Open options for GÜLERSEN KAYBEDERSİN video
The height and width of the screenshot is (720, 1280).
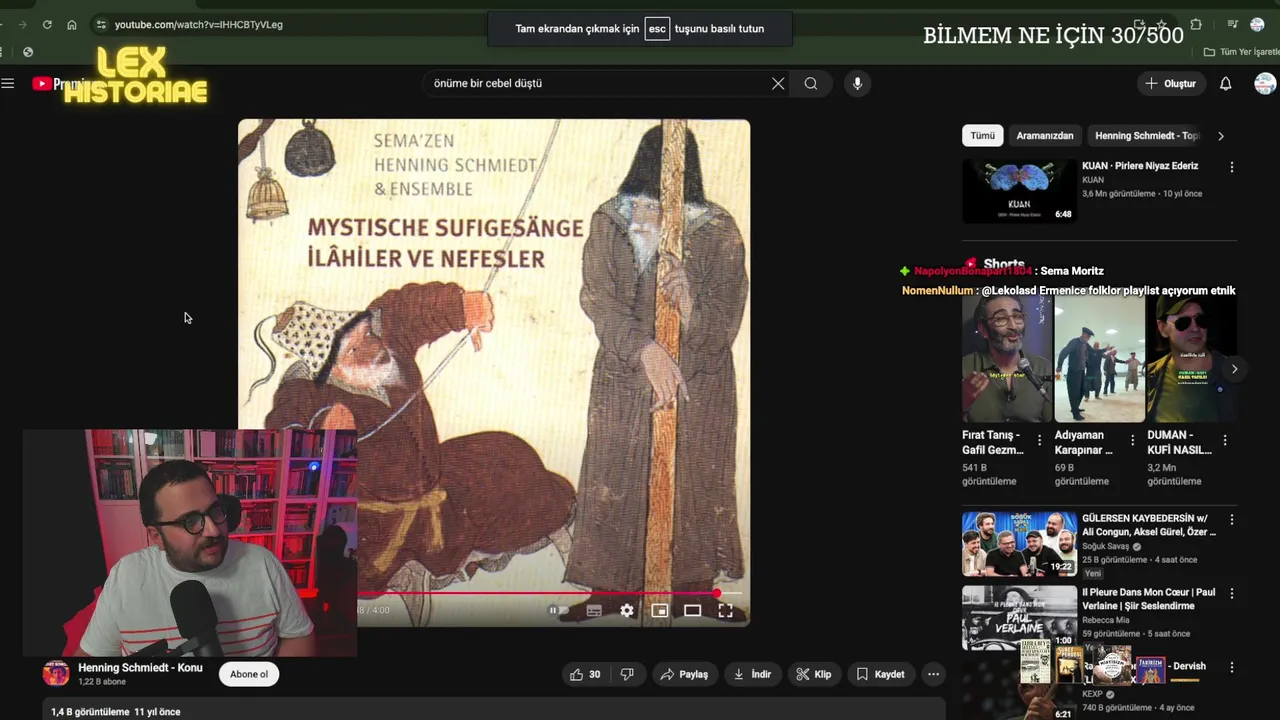[x=1232, y=520]
